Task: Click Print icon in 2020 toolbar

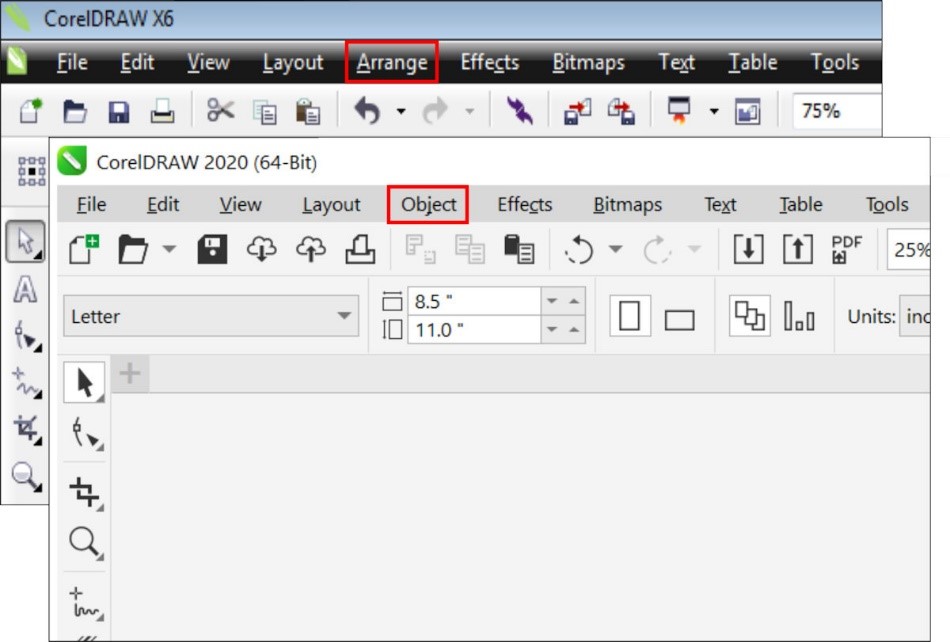Action: 360,249
